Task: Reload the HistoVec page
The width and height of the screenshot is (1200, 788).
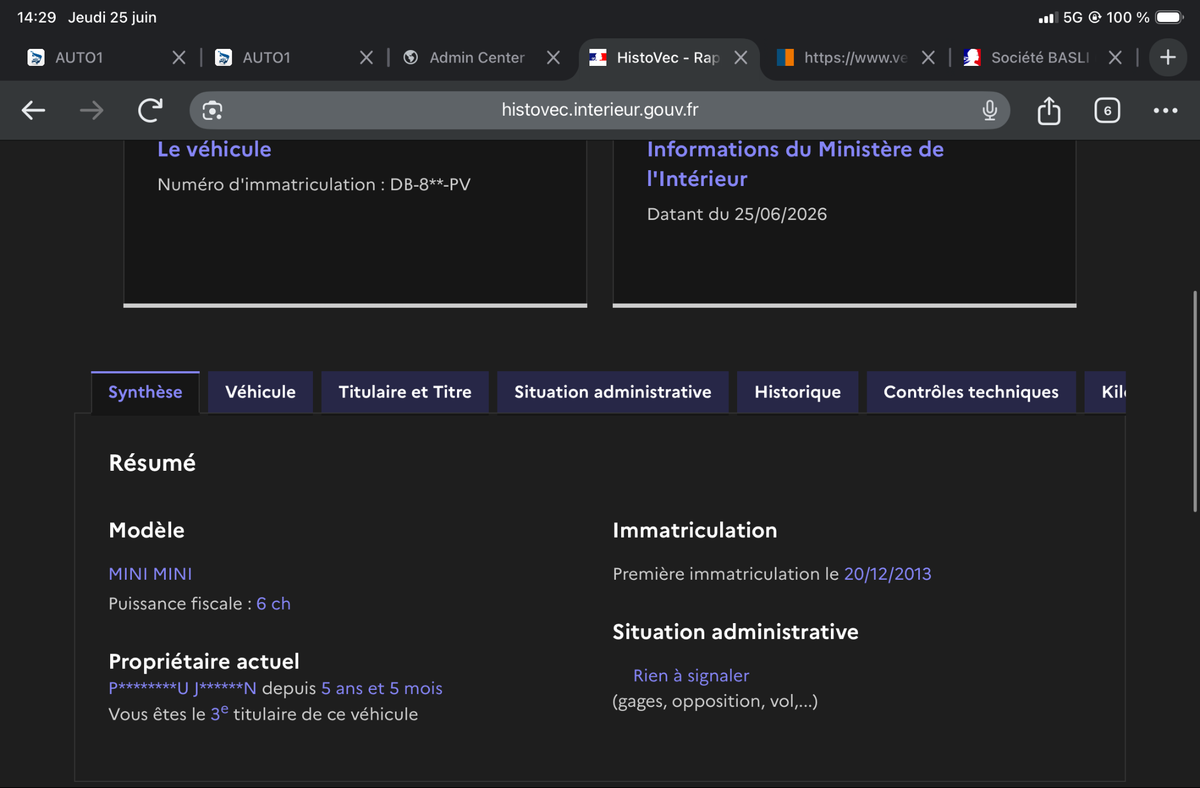Action: pyautogui.click(x=150, y=110)
